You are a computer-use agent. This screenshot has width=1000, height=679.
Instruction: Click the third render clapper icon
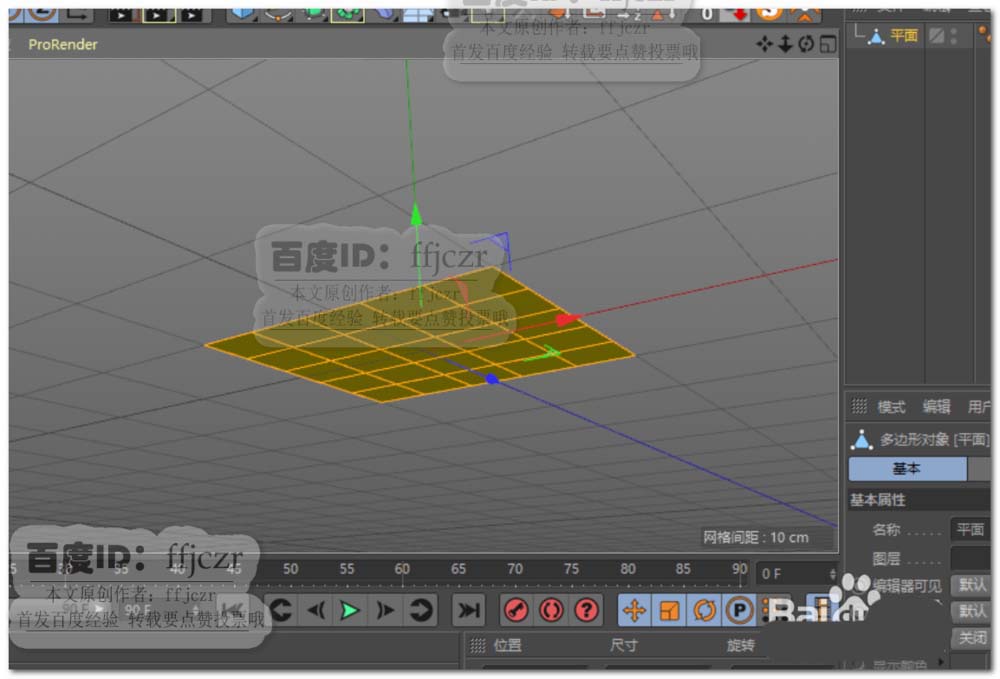coord(191,13)
